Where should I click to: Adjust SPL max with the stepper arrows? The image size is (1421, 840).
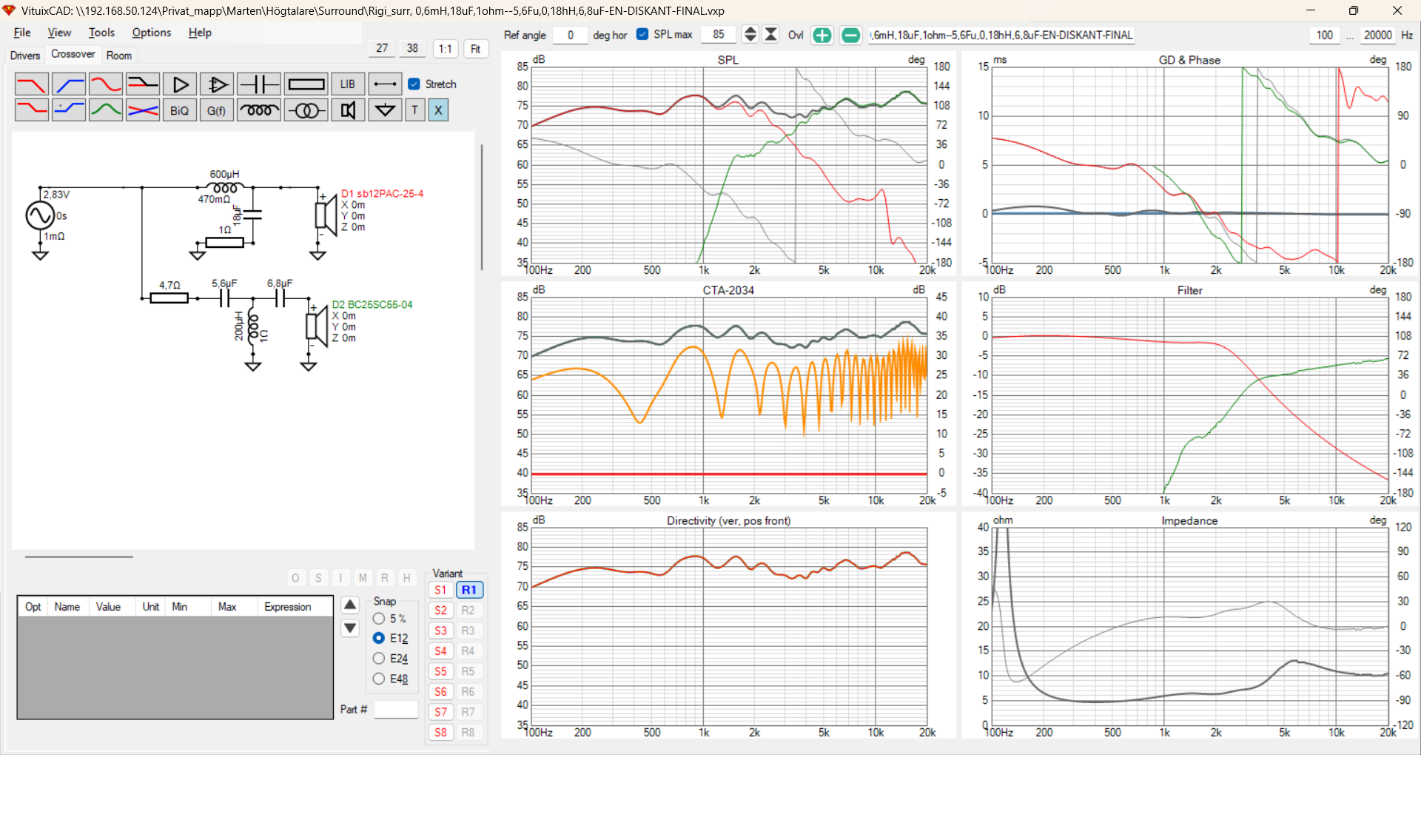click(750, 35)
